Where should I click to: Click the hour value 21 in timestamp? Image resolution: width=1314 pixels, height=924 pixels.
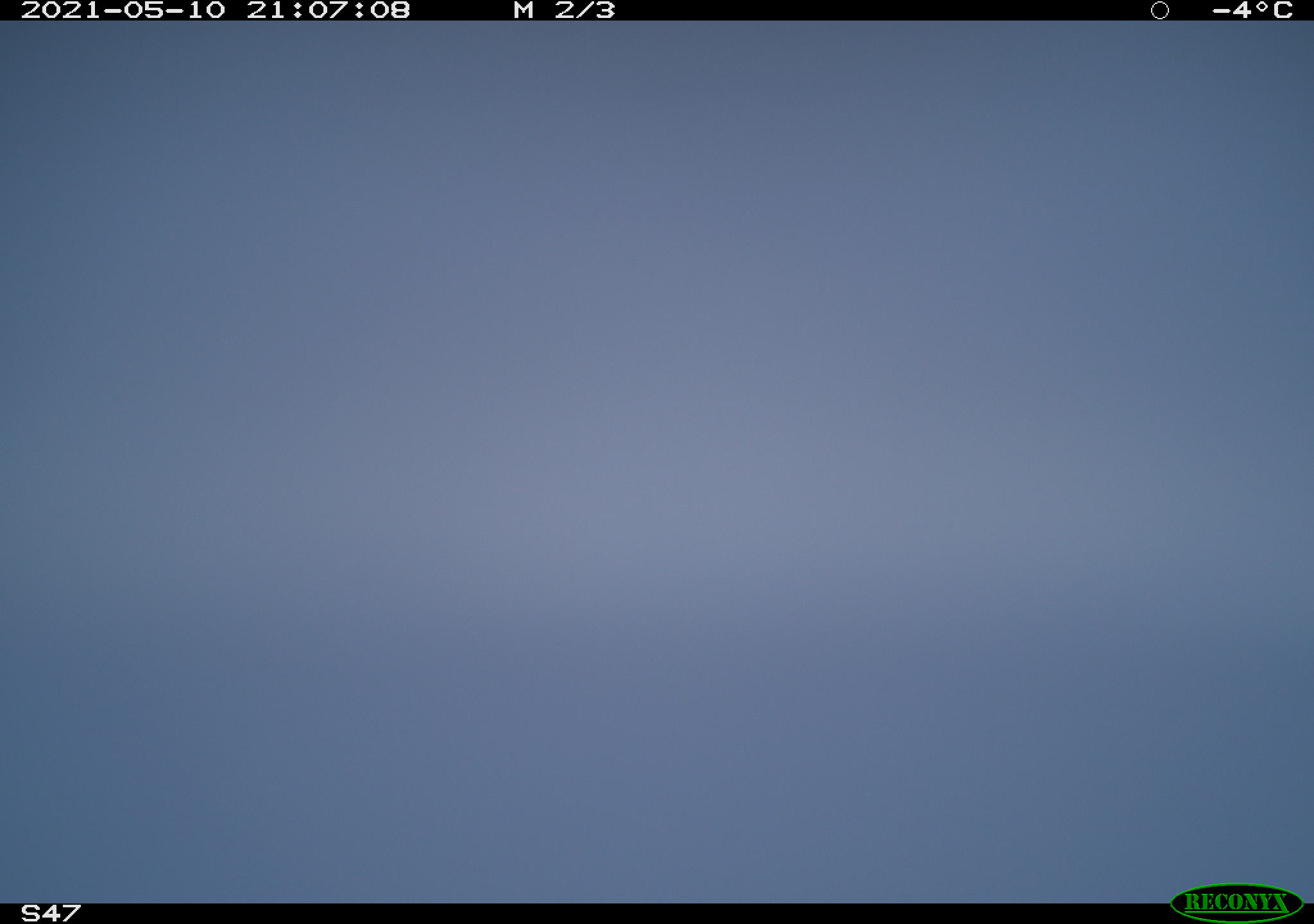click(266, 10)
